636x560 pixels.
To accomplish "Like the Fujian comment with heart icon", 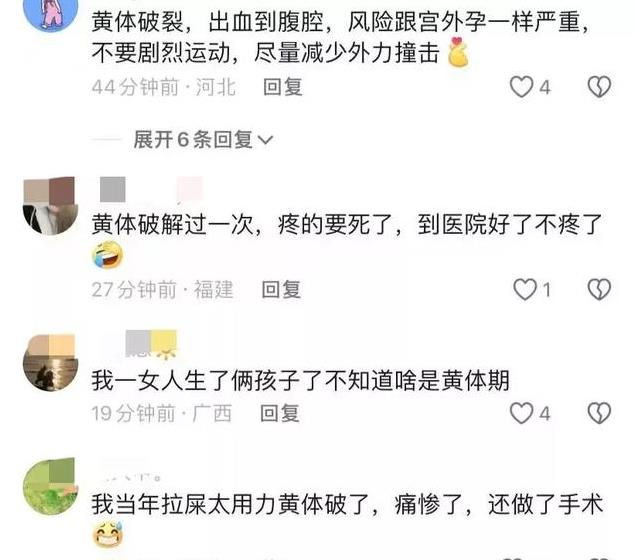I will 525,290.
